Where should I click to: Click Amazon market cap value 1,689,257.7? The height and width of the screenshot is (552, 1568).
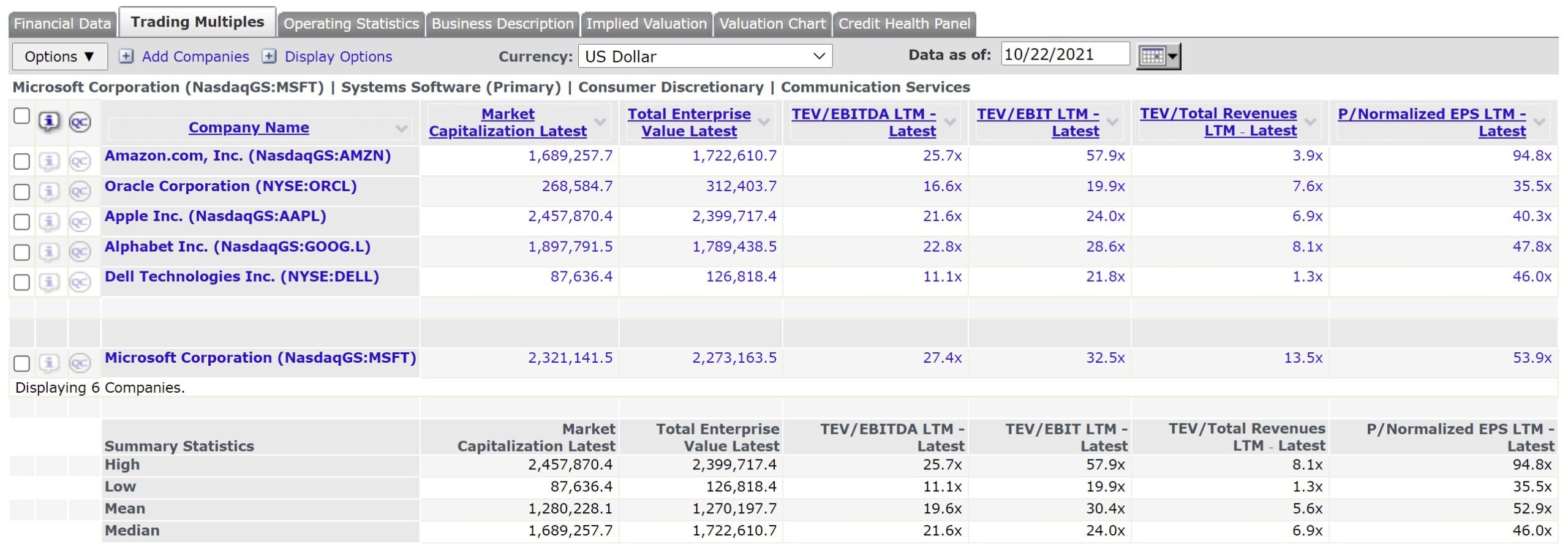pyautogui.click(x=570, y=156)
